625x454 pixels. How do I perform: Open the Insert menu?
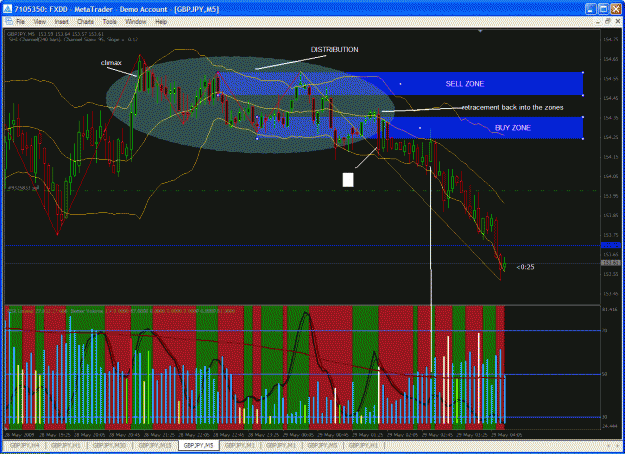(x=61, y=22)
